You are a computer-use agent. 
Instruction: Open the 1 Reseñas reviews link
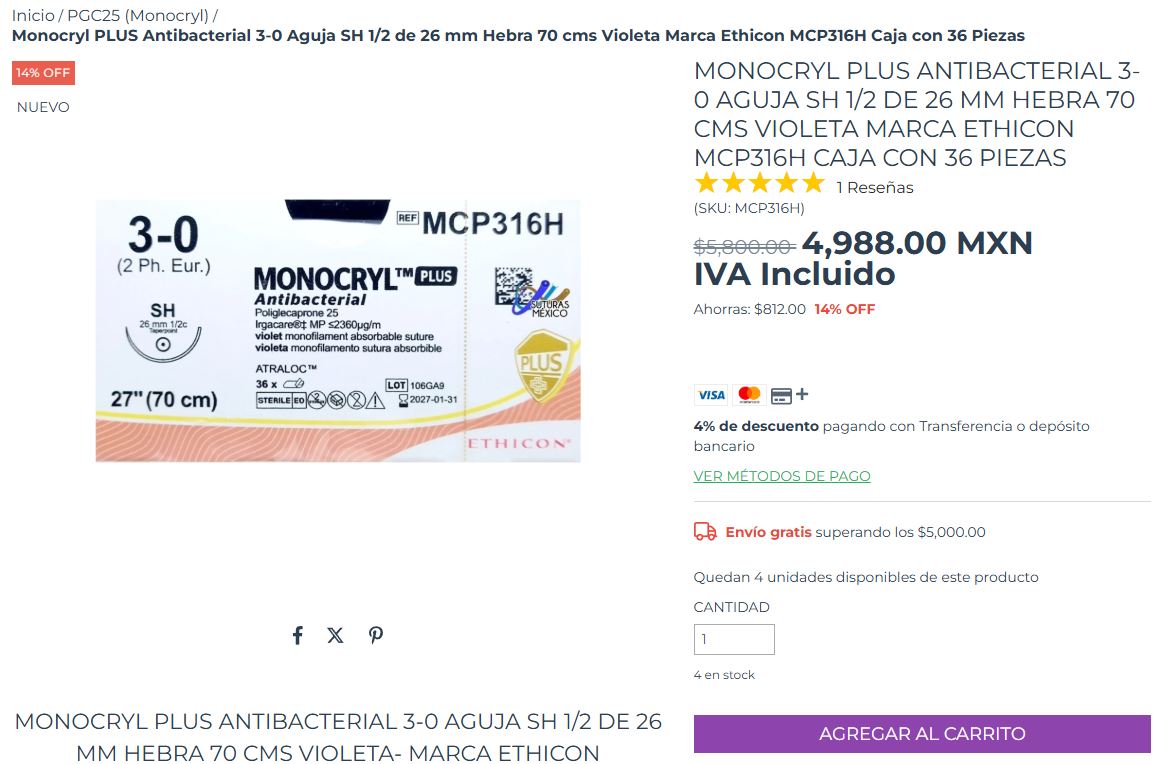[x=874, y=188]
